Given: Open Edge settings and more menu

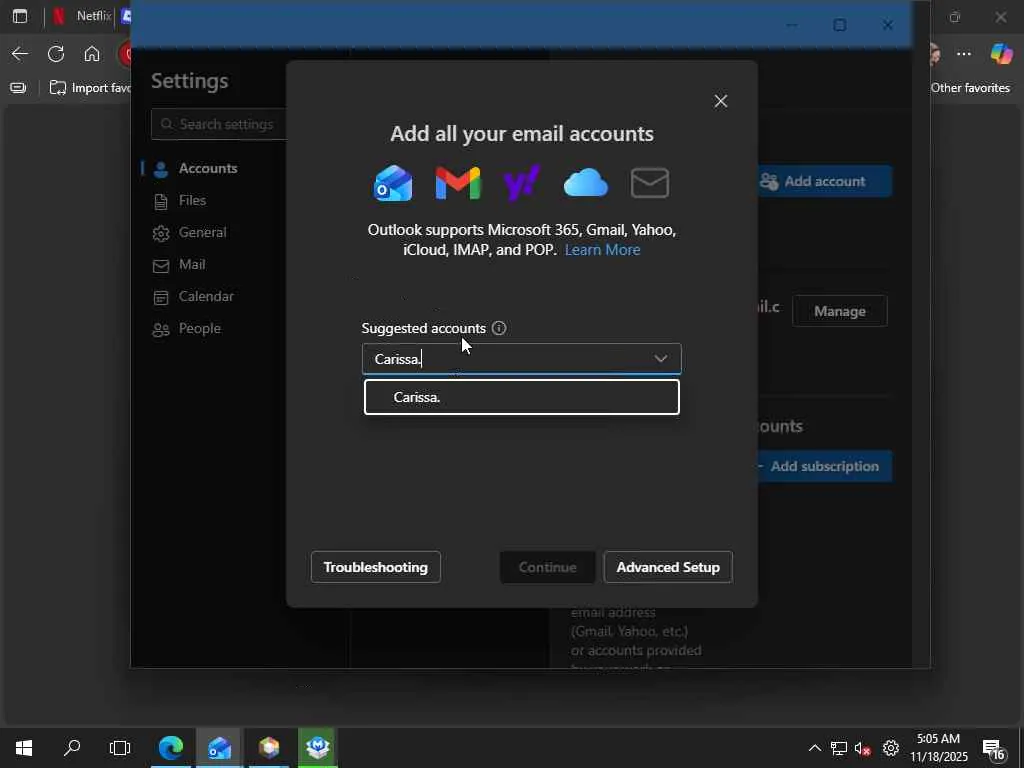Looking at the screenshot, I should pos(964,54).
